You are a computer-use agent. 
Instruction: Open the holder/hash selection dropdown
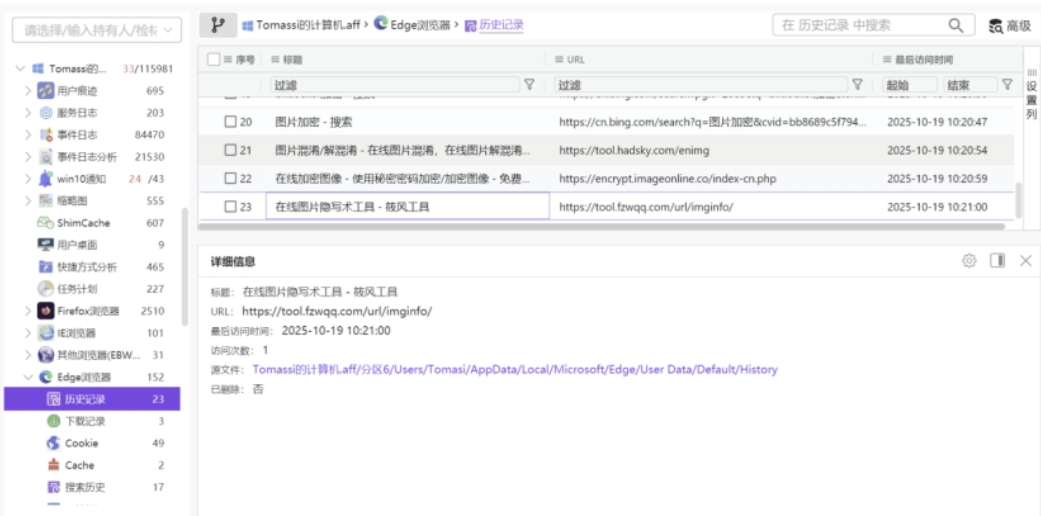(97, 30)
